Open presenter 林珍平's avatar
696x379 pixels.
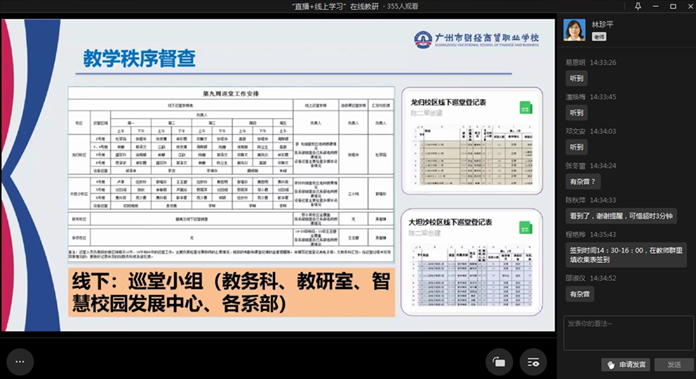tap(574, 30)
